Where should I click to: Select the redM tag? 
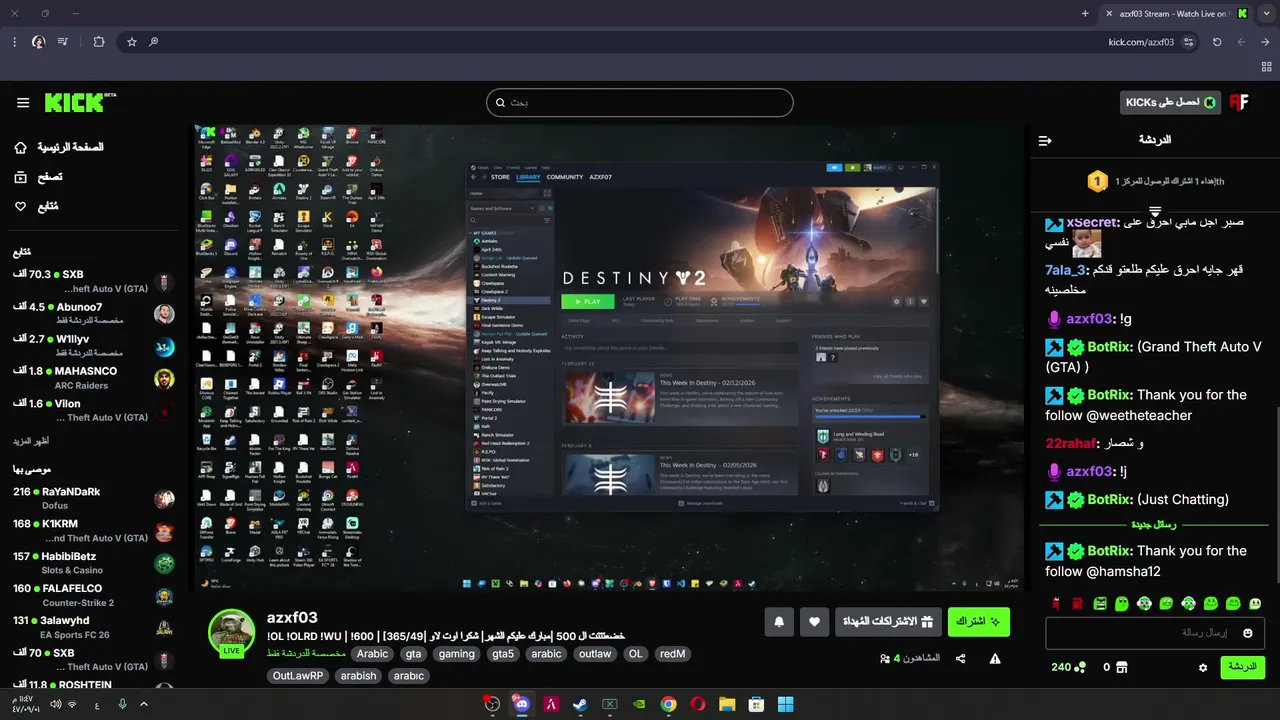click(672, 654)
